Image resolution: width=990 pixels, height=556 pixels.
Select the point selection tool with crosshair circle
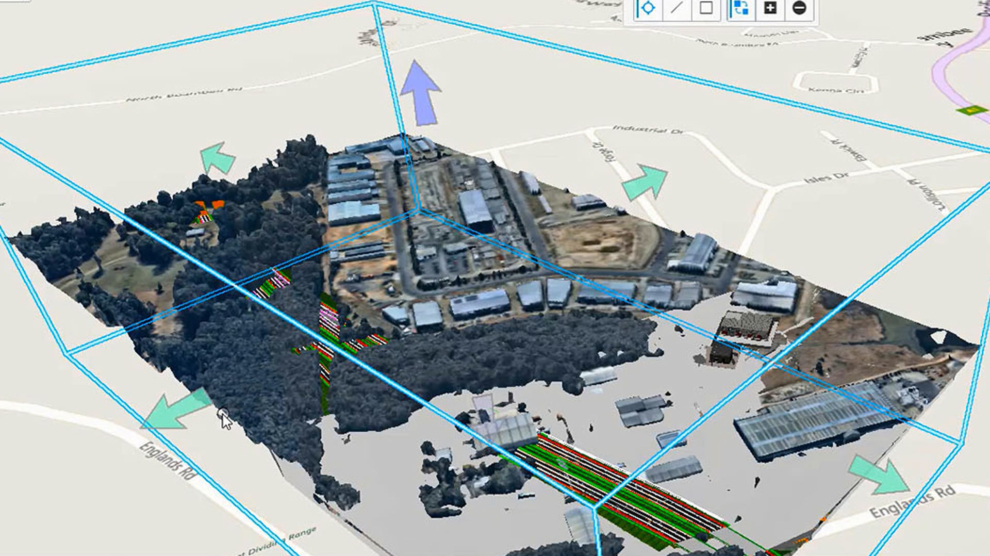pyautogui.click(x=647, y=9)
